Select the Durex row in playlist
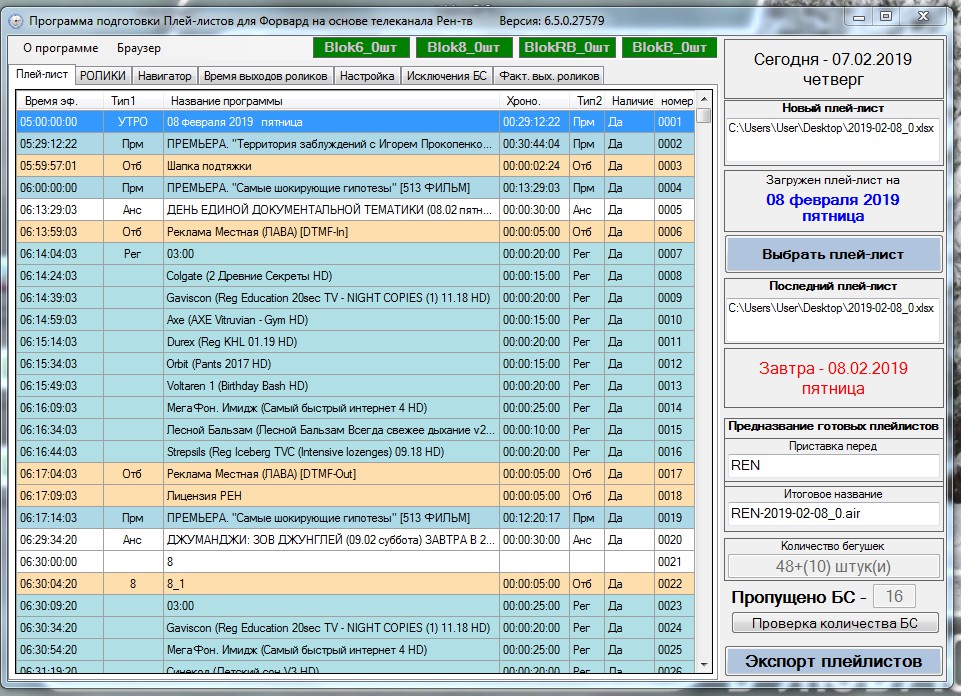The width and height of the screenshot is (961, 696). (x=330, y=342)
